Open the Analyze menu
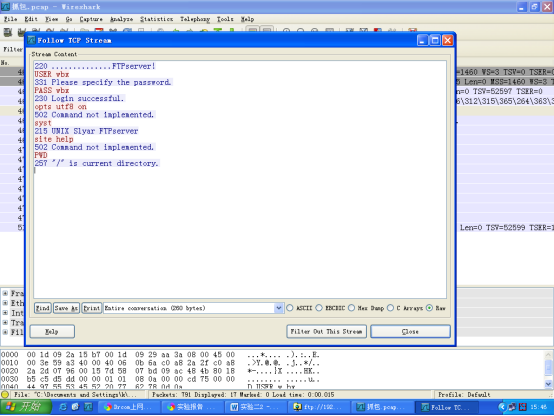The width and height of the screenshot is (554, 416). [122, 19]
